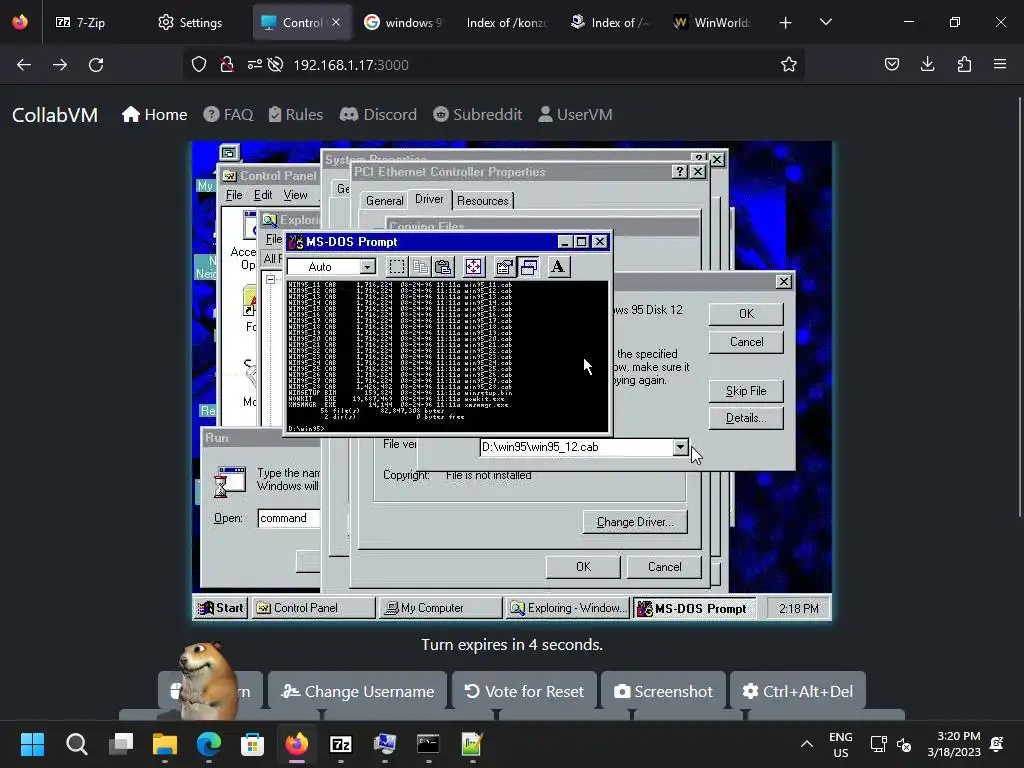Open Microsoft Edge from the taskbar
The image size is (1024, 768).
pyautogui.click(x=209, y=744)
